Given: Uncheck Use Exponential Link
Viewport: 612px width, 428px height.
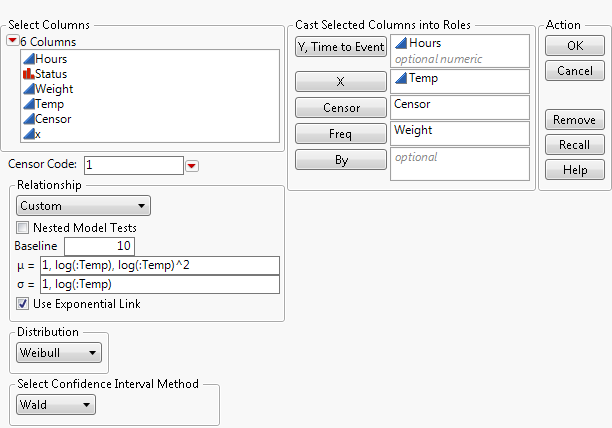Looking at the screenshot, I should click(23, 304).
